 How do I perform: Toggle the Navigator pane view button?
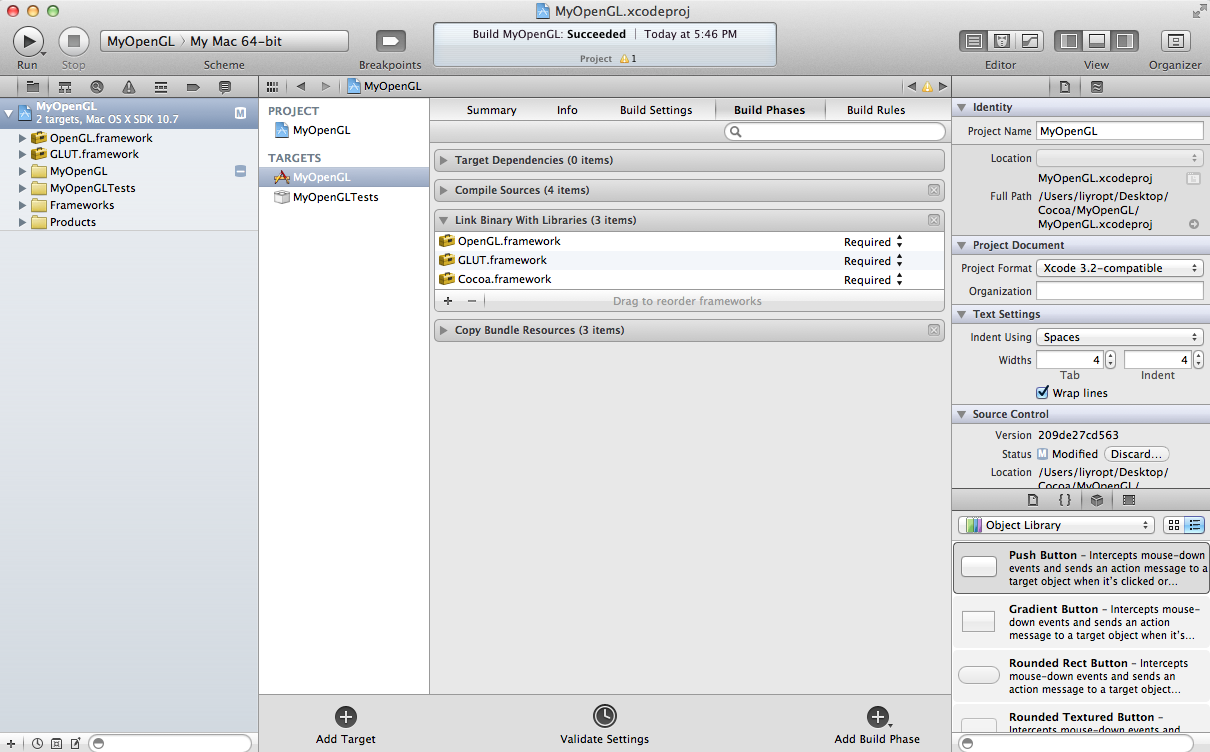click(x=1068, y=41)
